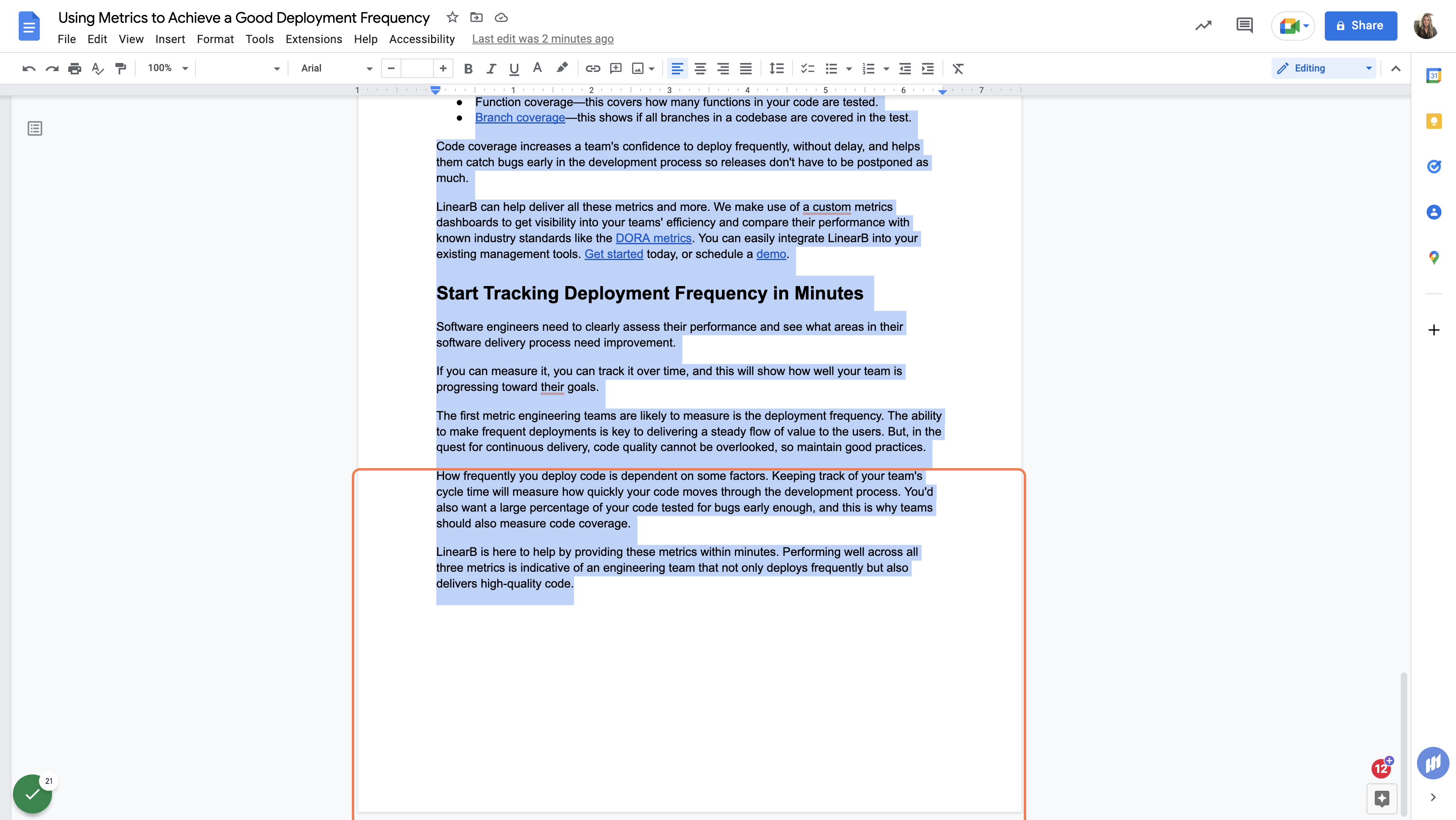Open the Tools menu

point(260,39)
